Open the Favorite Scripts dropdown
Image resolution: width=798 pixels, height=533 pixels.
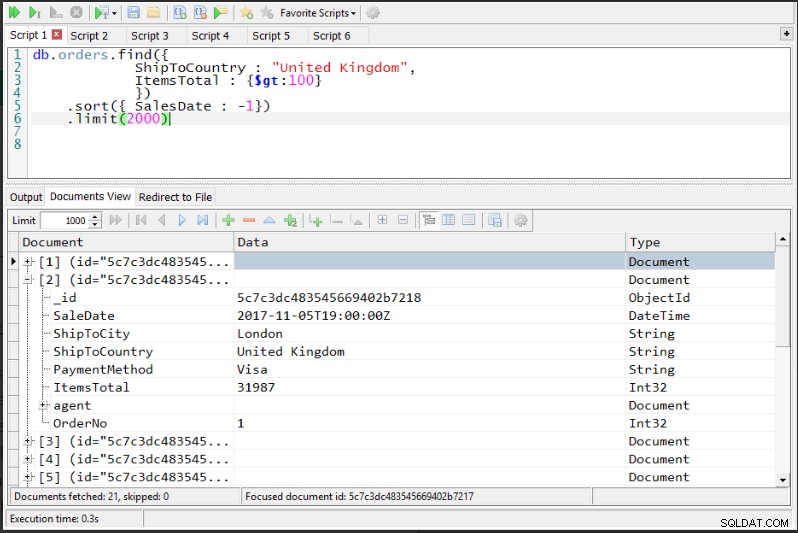click(x=318, y=13)
